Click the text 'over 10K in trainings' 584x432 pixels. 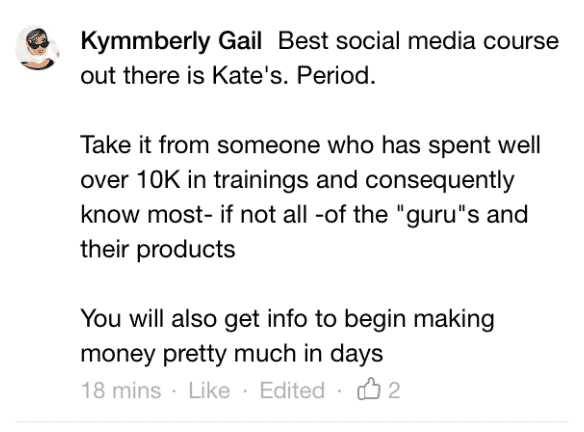pos(194,180)
